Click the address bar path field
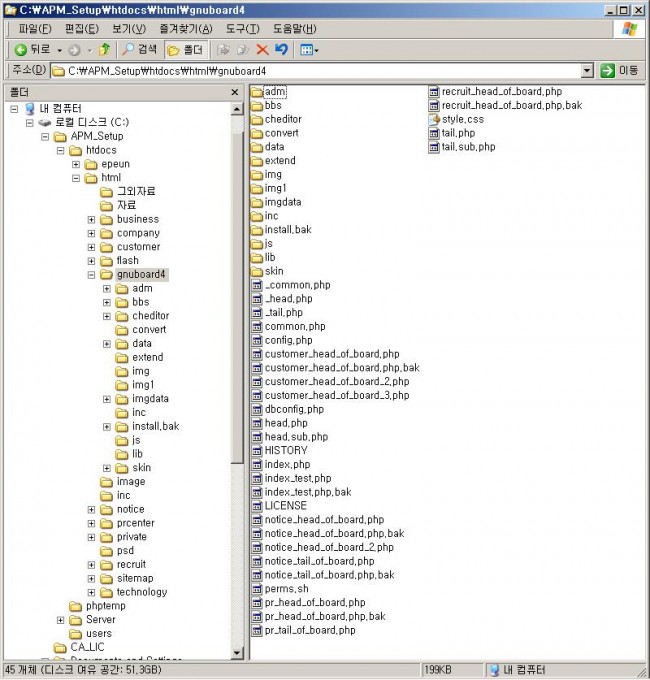The width and height of the screenshot is (650, 680). 320,71
